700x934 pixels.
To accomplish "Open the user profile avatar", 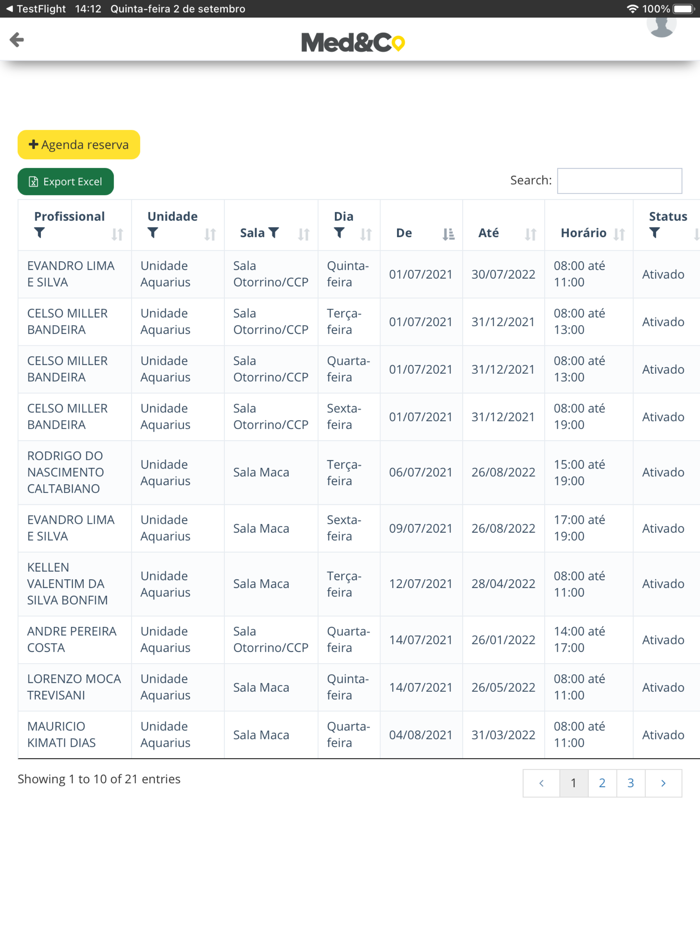I will click(661, 25).
